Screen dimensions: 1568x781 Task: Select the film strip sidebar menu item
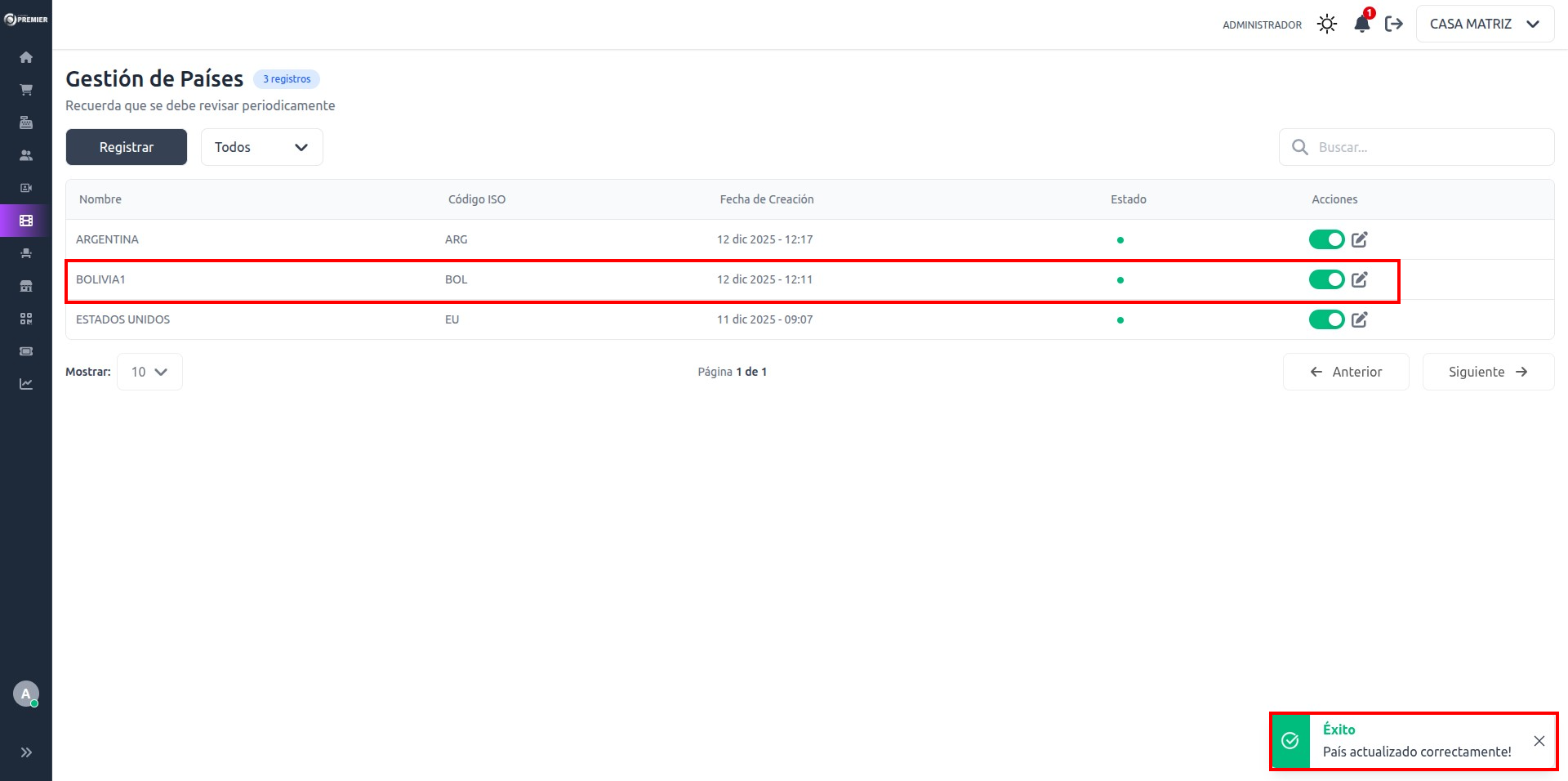[26, 221]
